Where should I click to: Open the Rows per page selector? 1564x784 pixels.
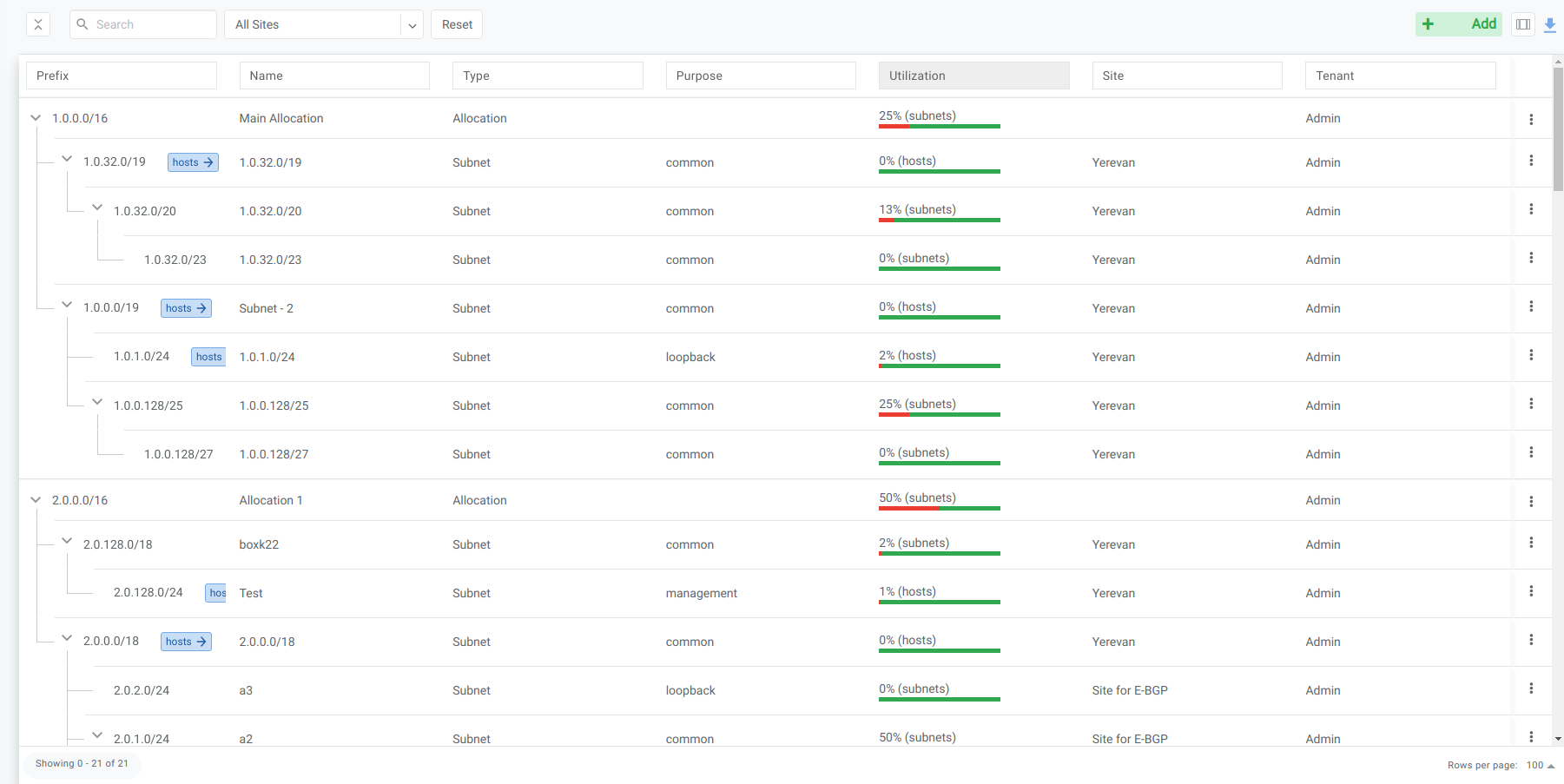point(1540,765)
